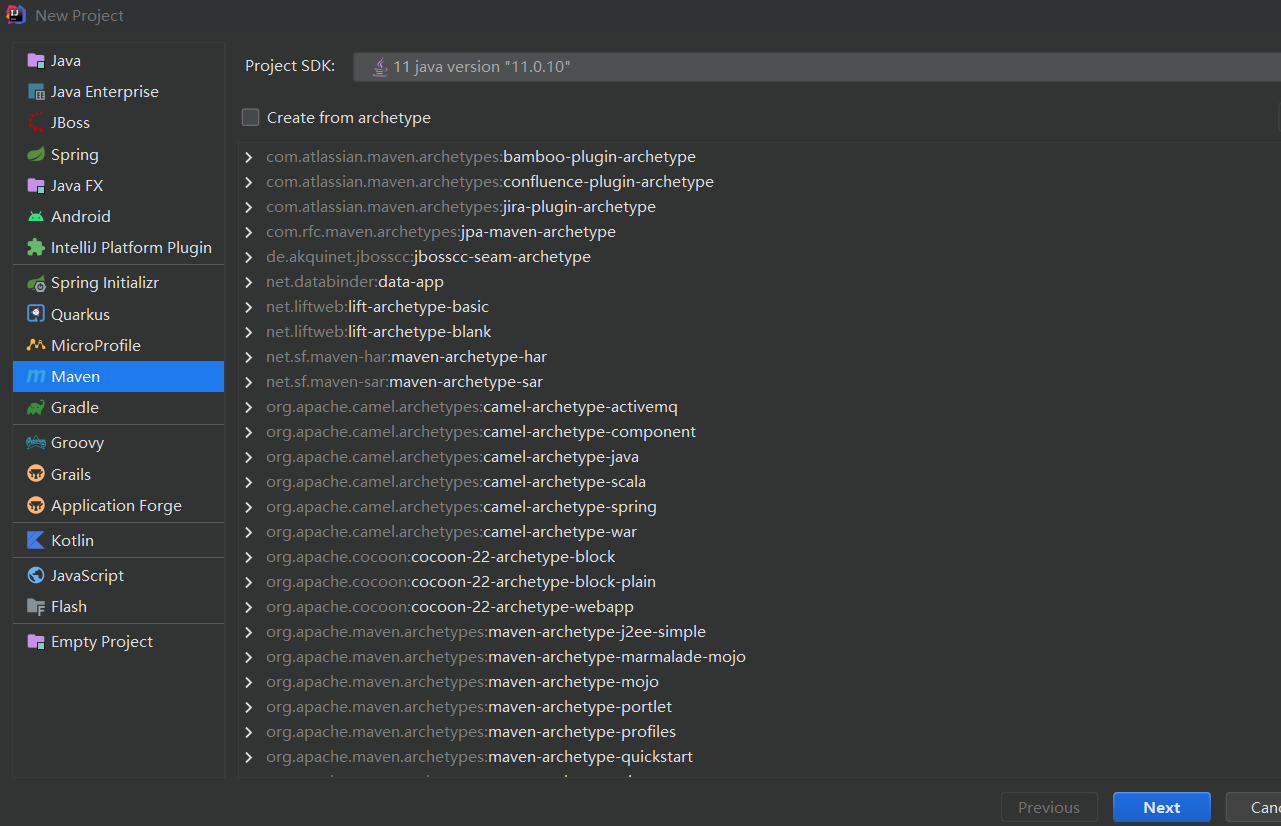Click the Grails icon
The height and width of the screenshot is (826, 1281).
click(36, 474)
